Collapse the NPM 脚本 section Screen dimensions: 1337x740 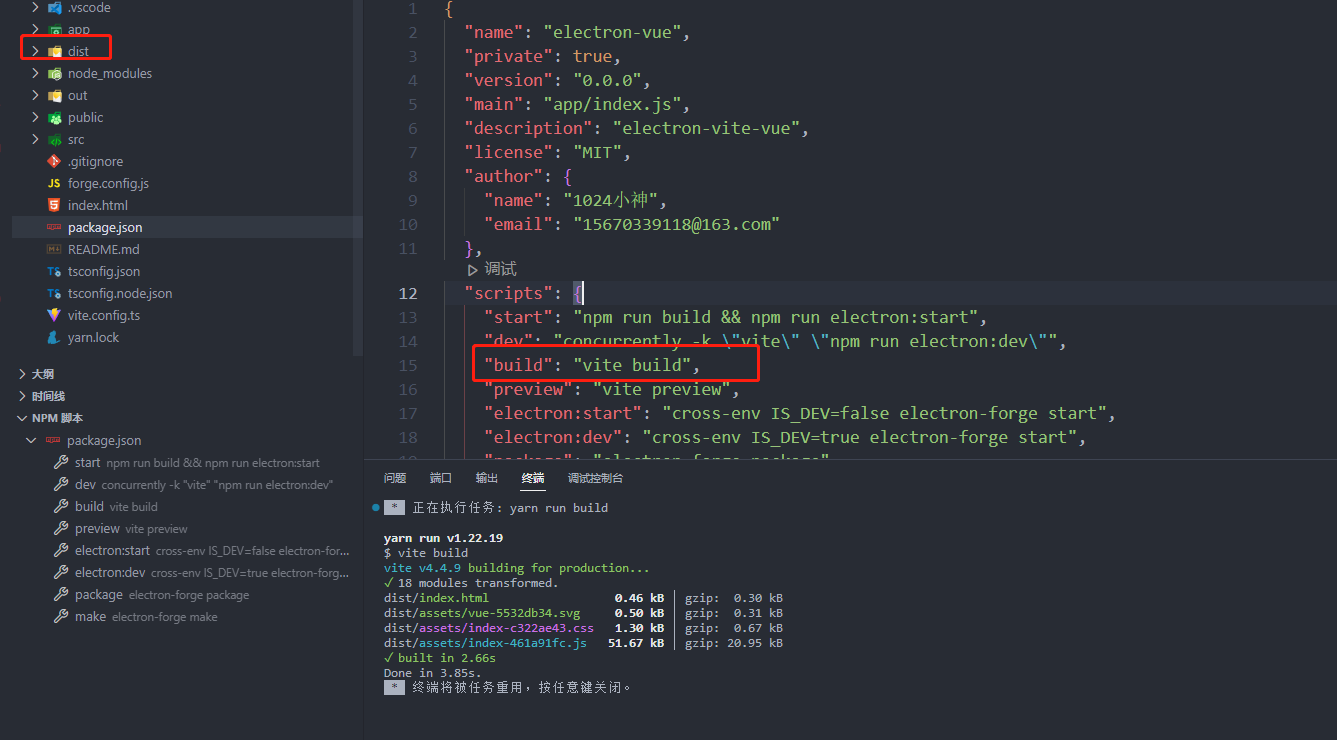tap(22, 418)
